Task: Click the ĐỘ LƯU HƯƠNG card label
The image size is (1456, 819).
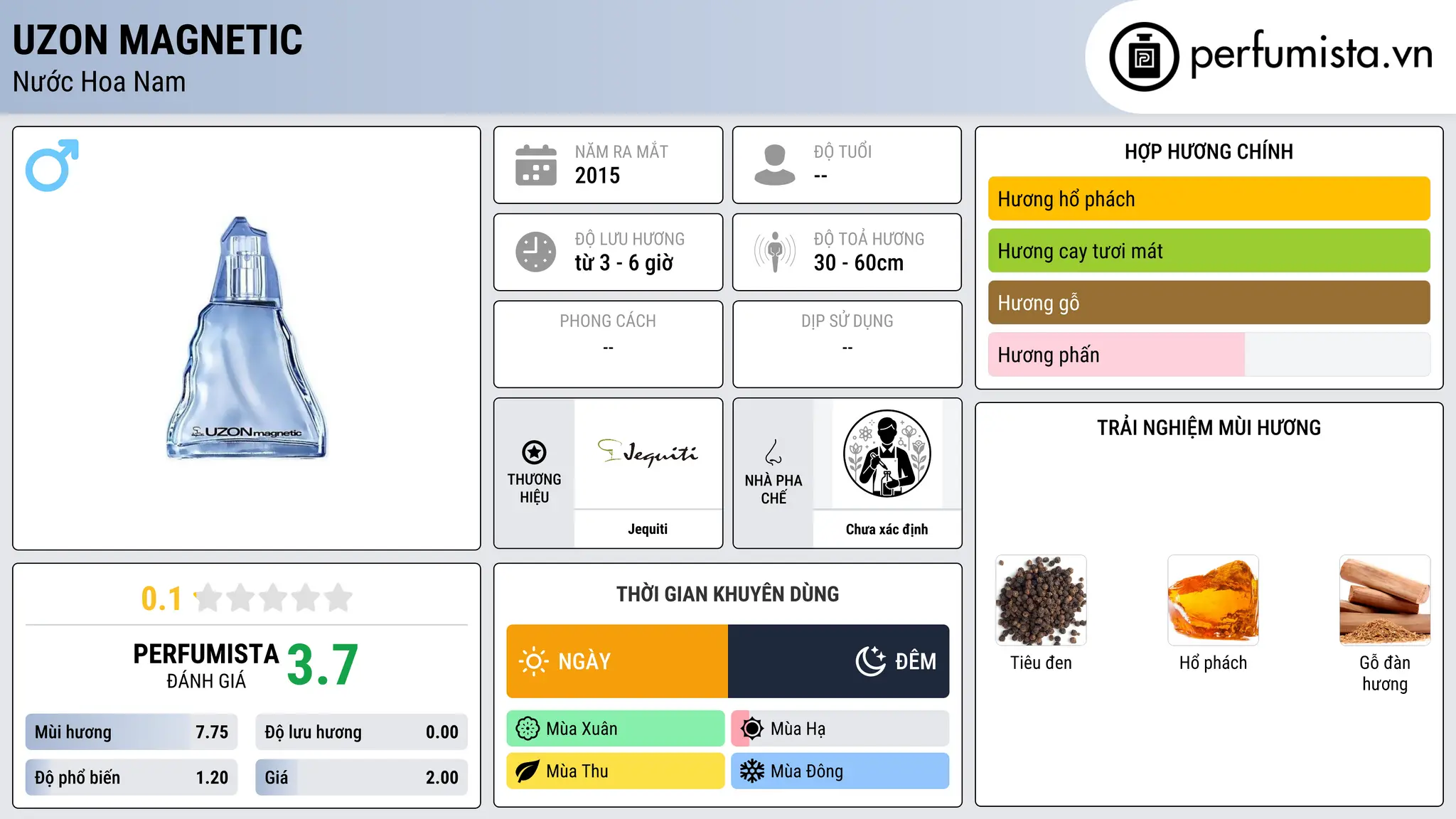Action: [x=630, y=239]
